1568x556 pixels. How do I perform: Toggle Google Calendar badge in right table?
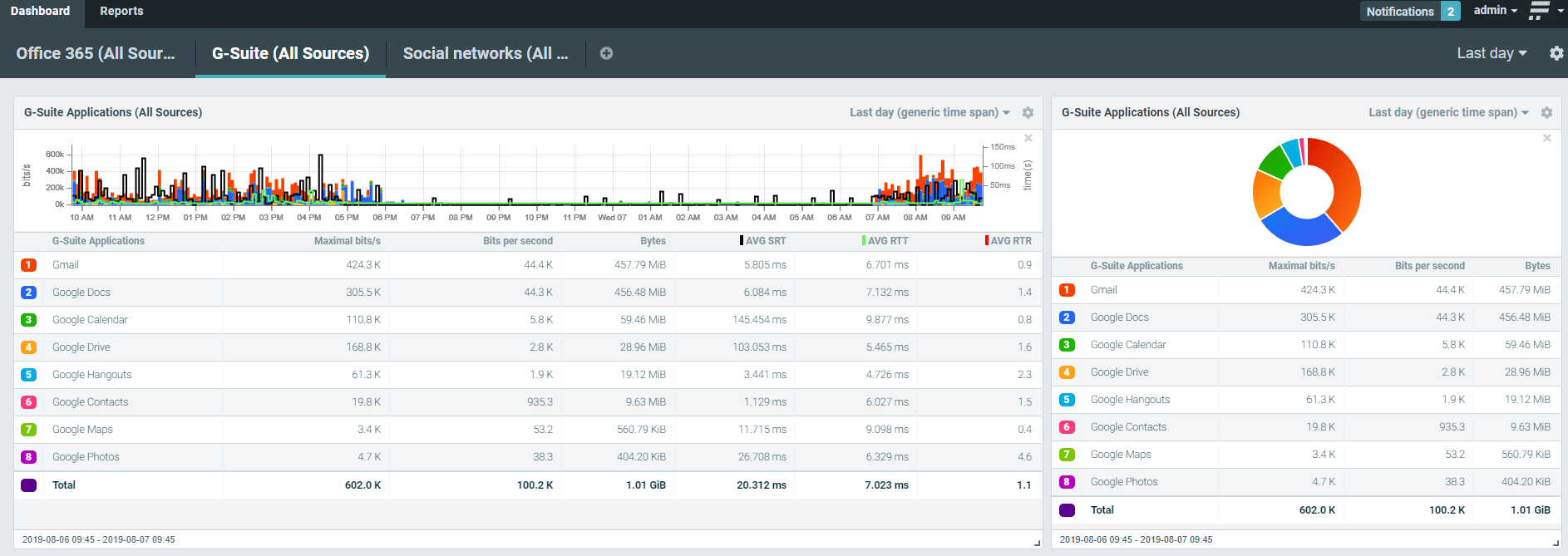[1067, 345]
